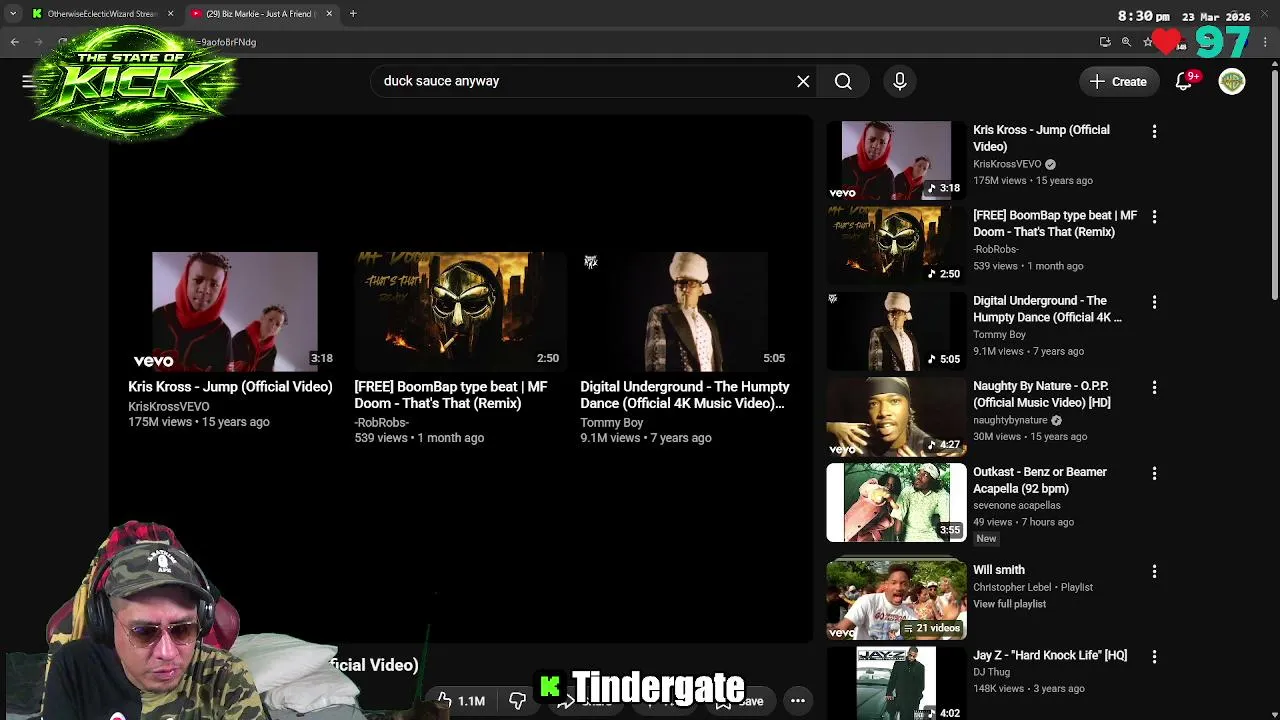The height and width of the screenshot is (720, 1280).
Task: Play the MF Doom BoomBap end-screen thumbnail
Action: pyautogui.click(x=461, y=311)
